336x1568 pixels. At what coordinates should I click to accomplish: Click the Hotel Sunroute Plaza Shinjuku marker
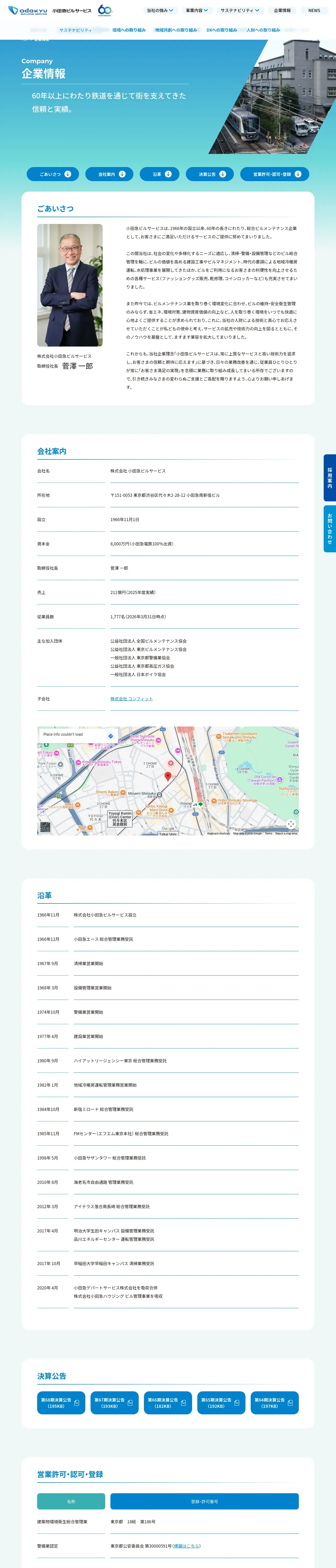click(x=158, y=741)
